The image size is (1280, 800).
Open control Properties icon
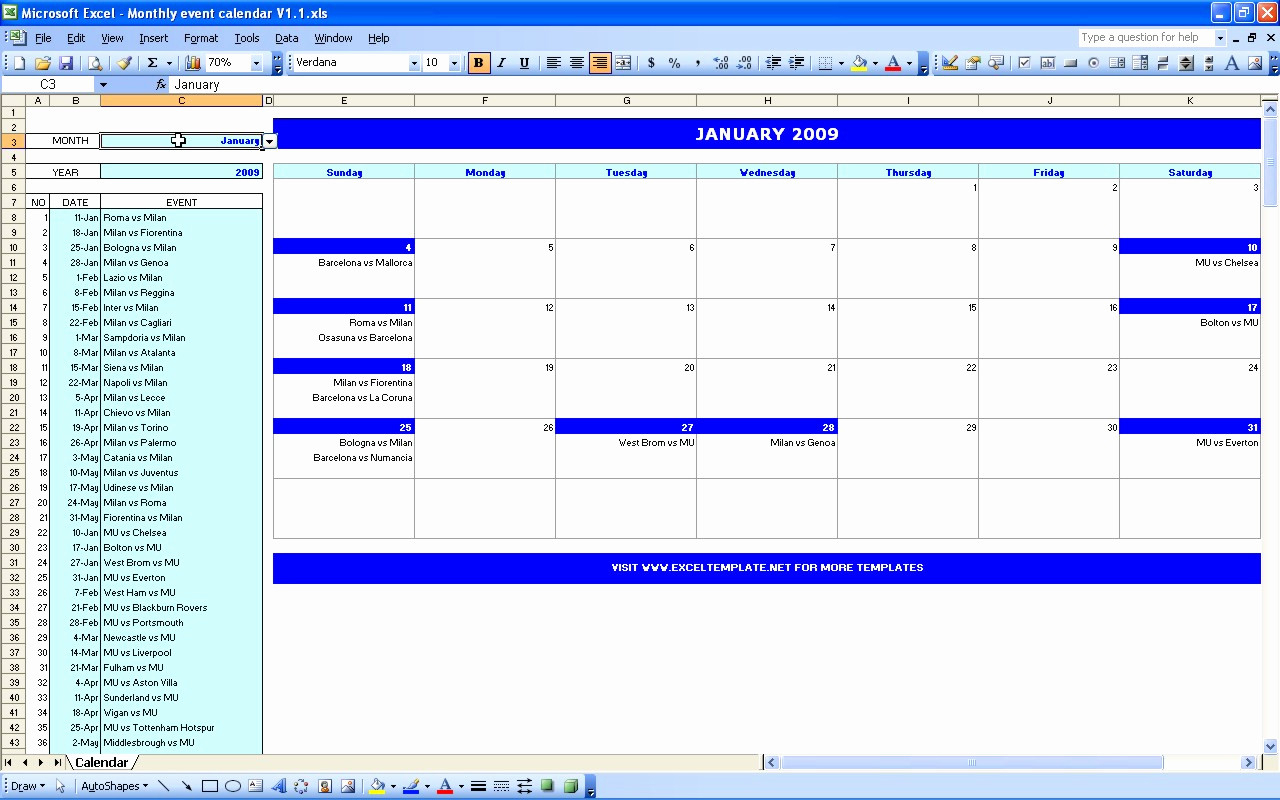pyautogui.click(x=973, y=63)
